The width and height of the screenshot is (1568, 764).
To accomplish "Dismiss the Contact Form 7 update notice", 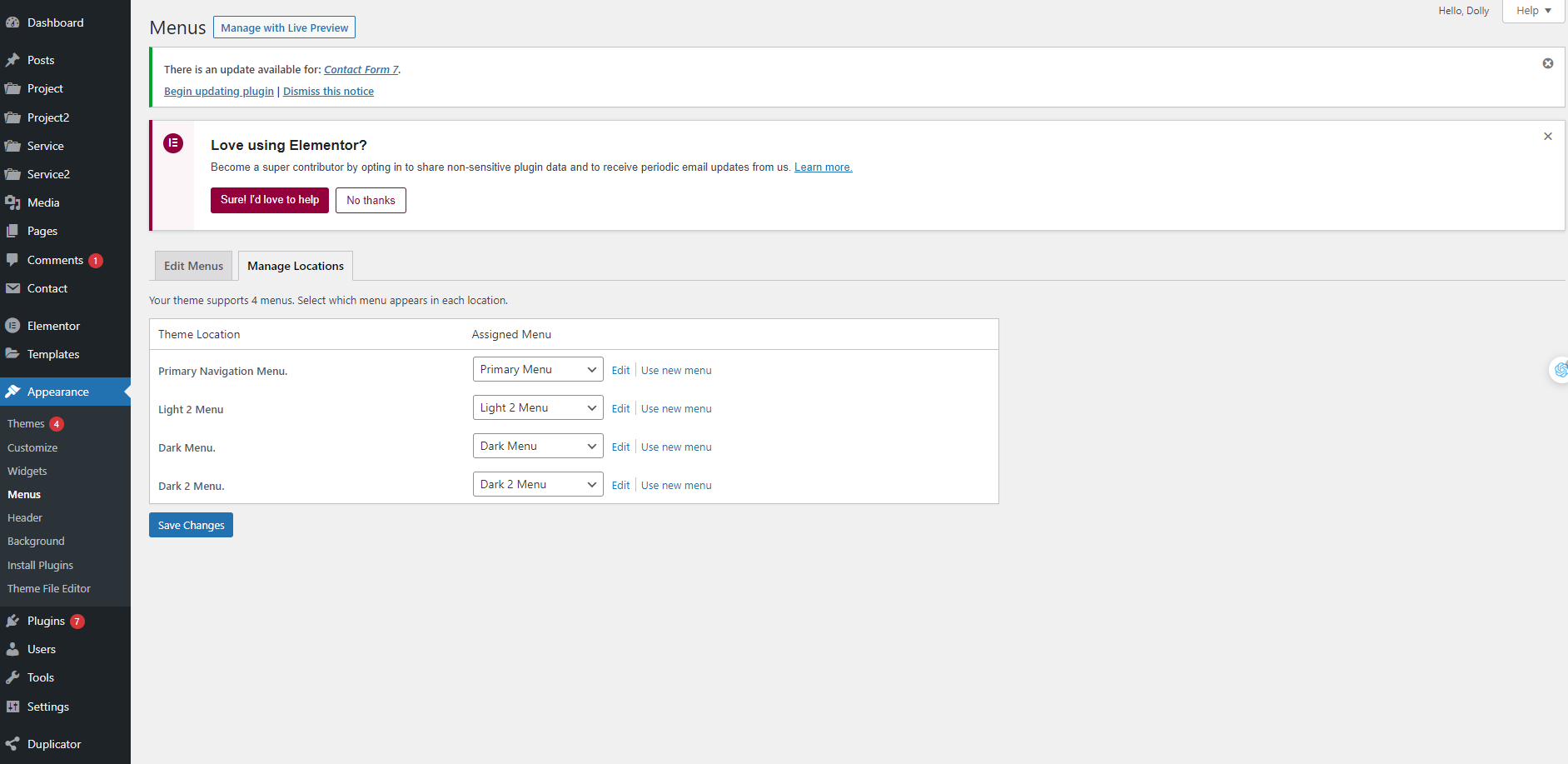I will click(x=1548, y=63).
